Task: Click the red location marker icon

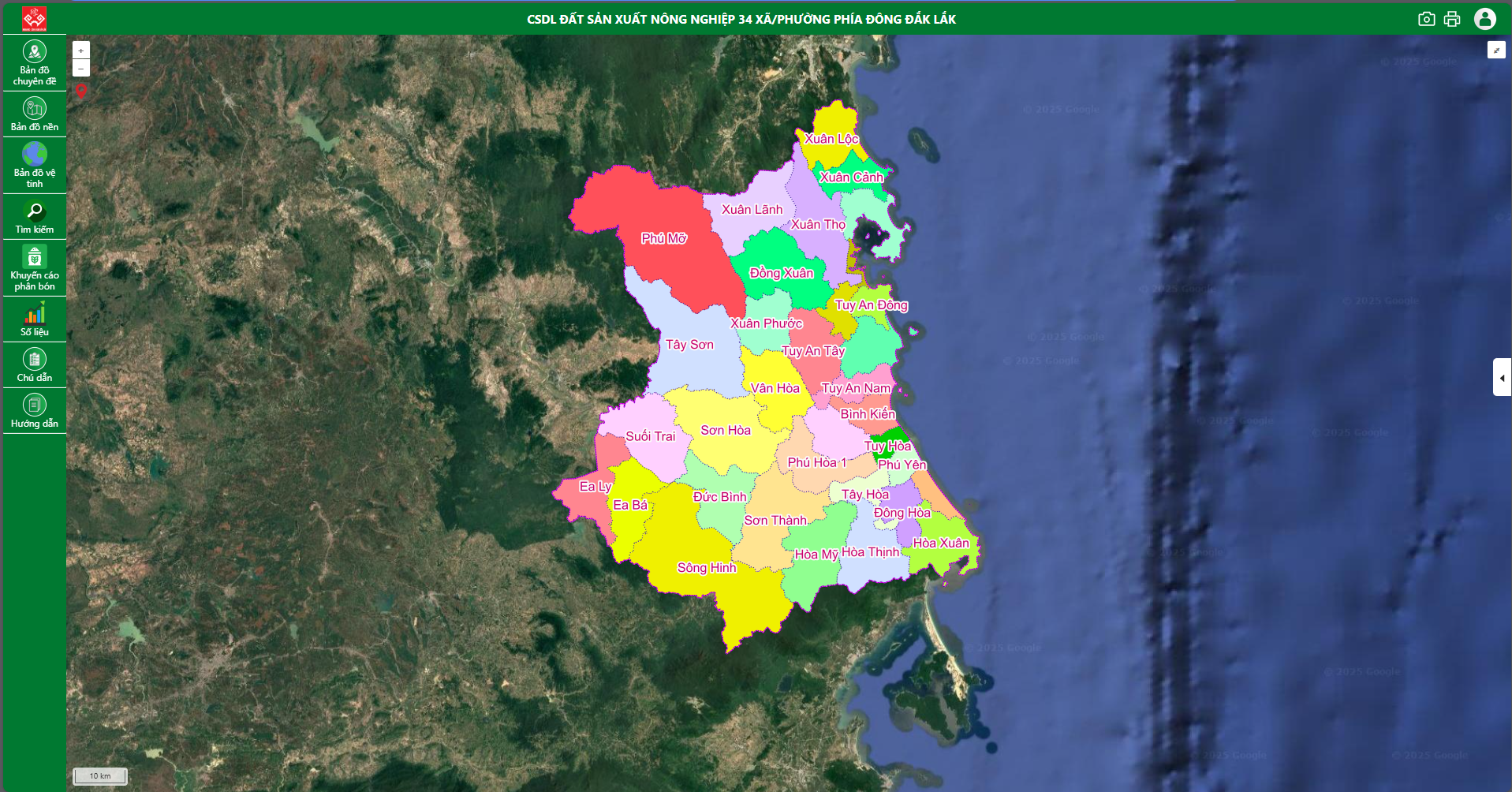Action: (x=81, y=92)
